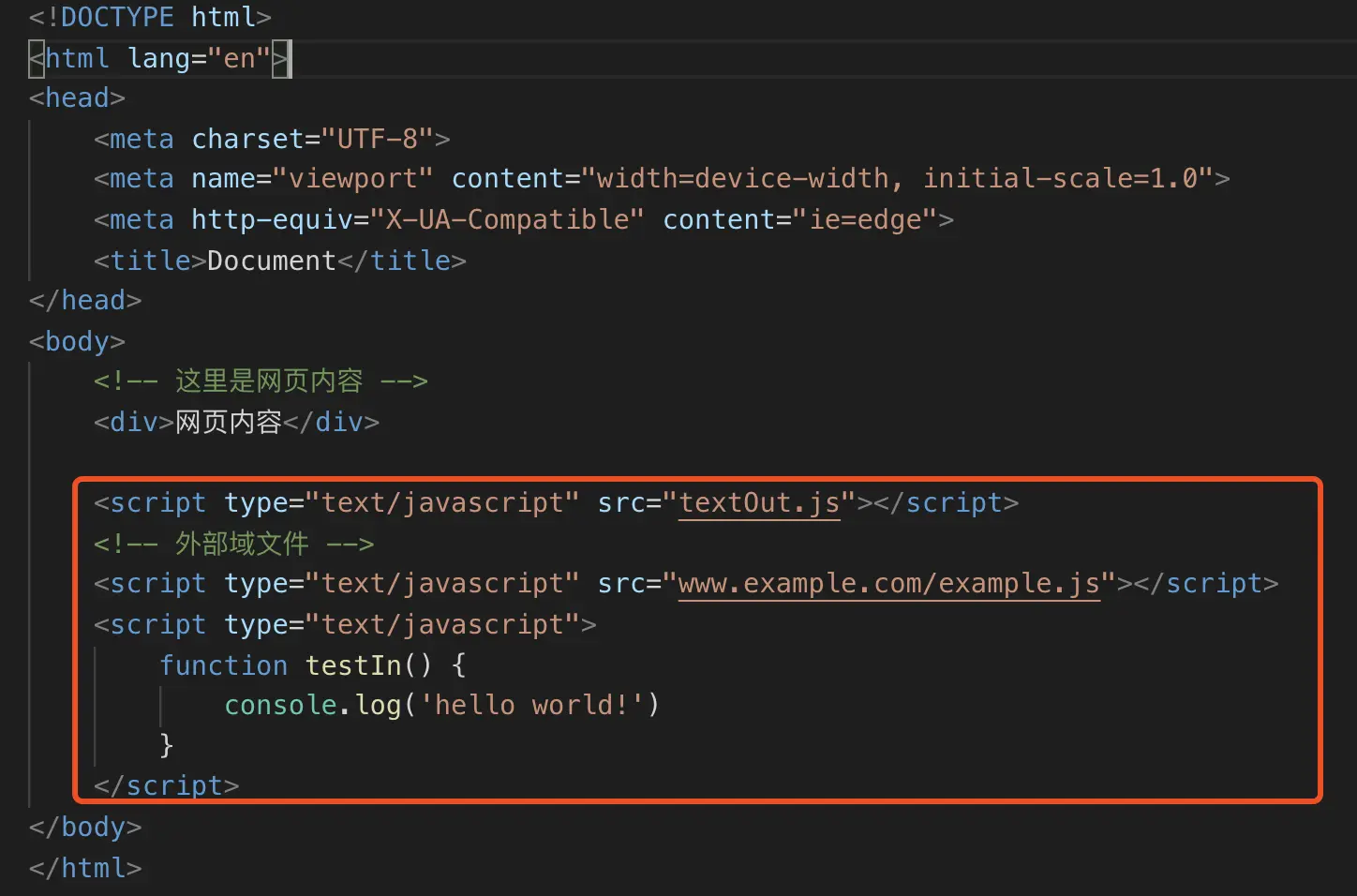Click "text/javascript" on the example.js line
The image size is (1357, 896).
click(442, 584)
